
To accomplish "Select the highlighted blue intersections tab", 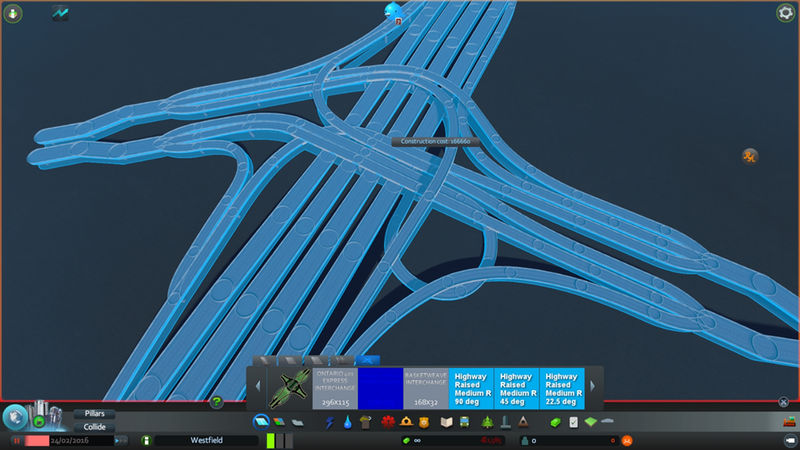I will [368, 359].
